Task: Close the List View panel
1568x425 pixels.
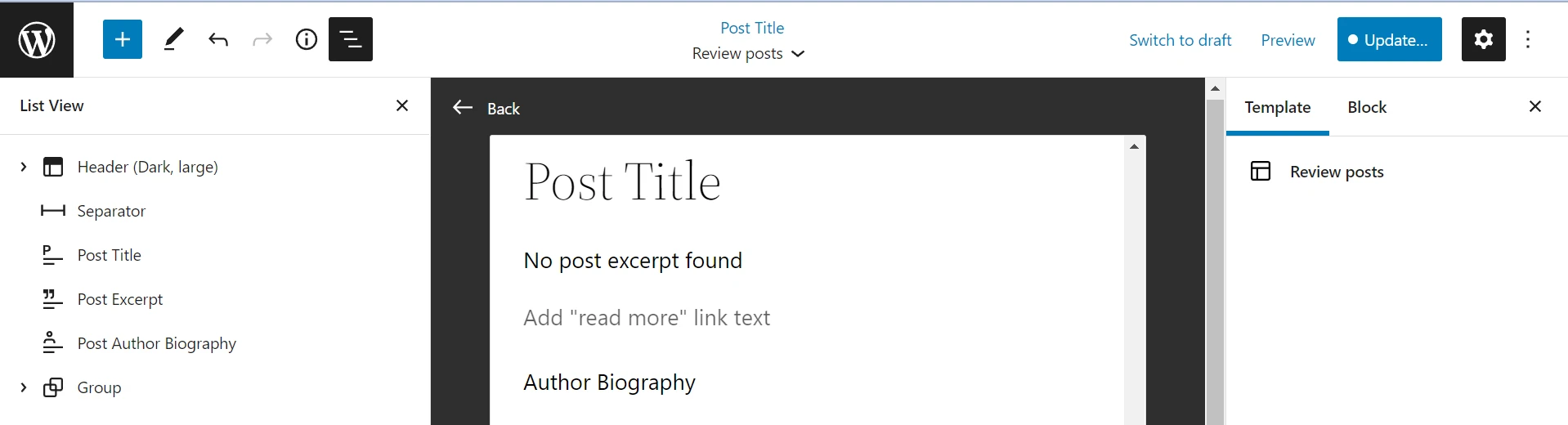Action: pyautogui.click(x=402, y=105)
